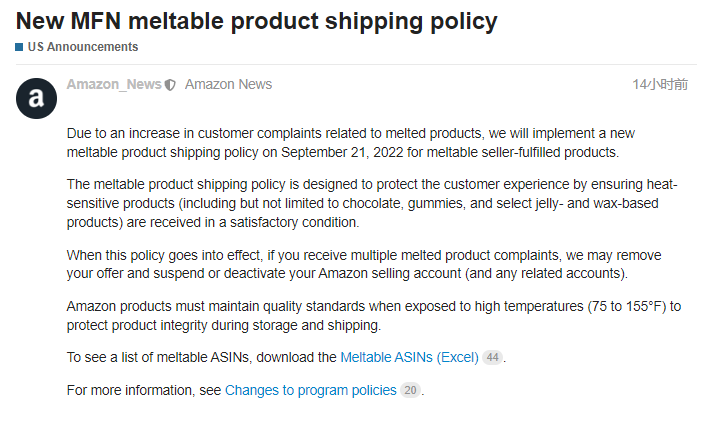Click the 44 click-count badge
This screenshot has height=425, width=722.
pos(492,357)
